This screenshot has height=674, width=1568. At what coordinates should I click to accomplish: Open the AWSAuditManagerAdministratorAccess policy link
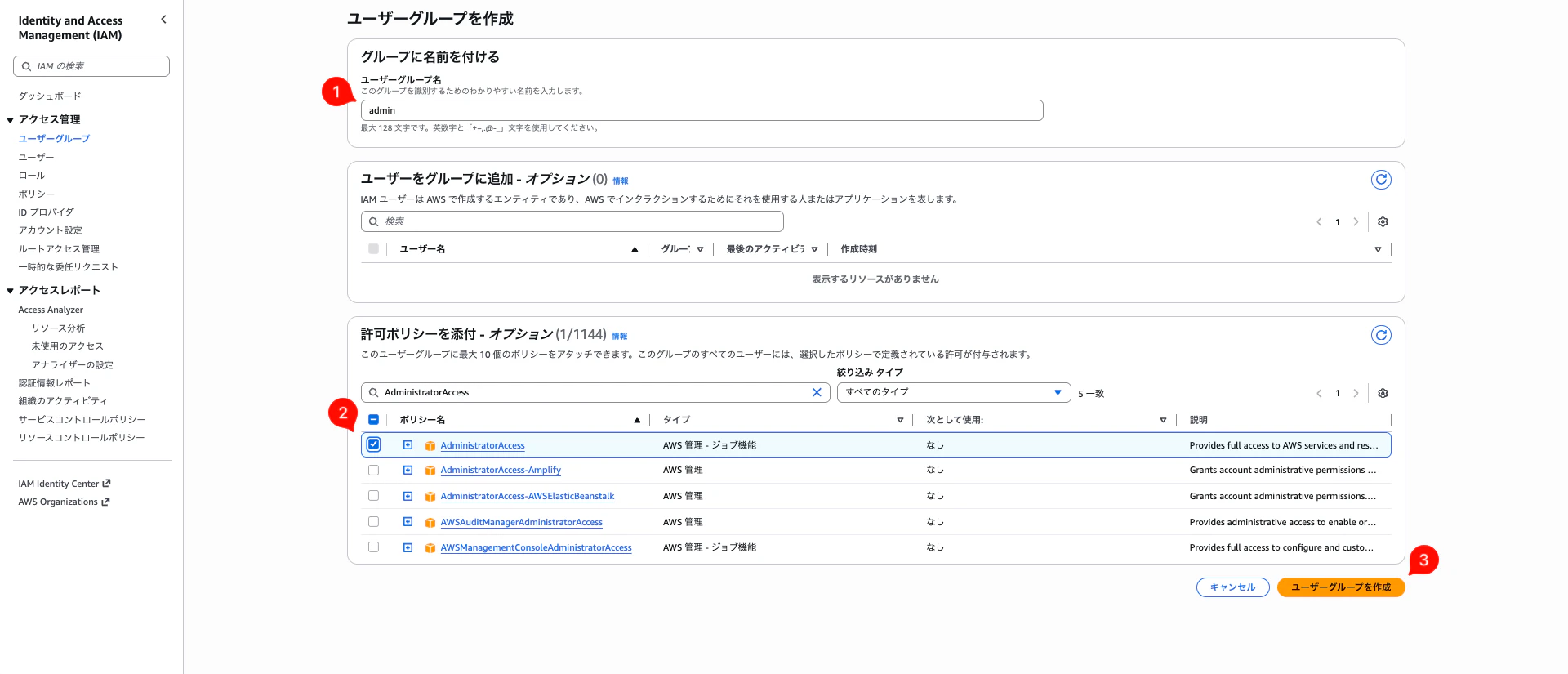[x=521, y=523]
